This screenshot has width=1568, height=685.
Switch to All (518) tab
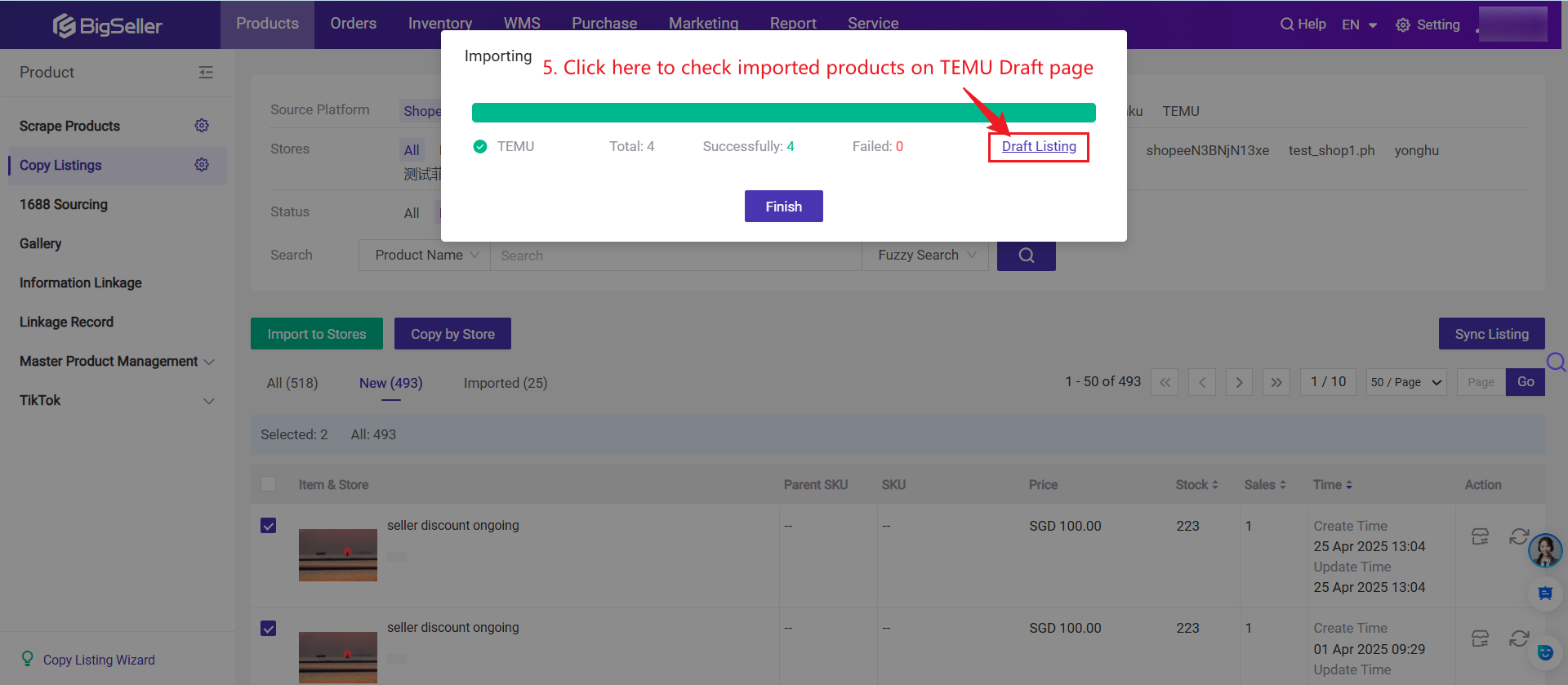point(292,383)
